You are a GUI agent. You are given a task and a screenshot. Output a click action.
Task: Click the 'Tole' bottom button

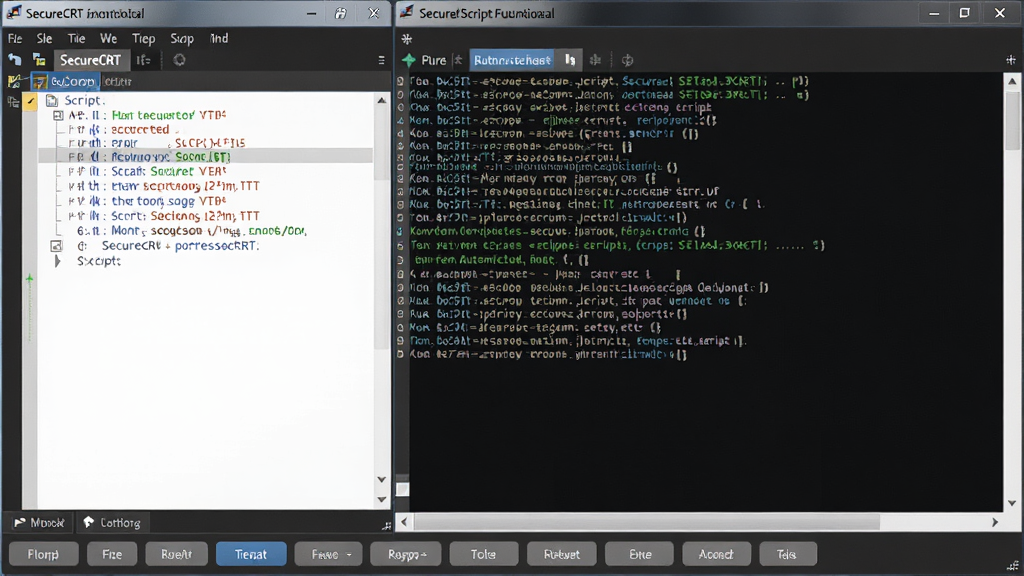click(483, 554)
